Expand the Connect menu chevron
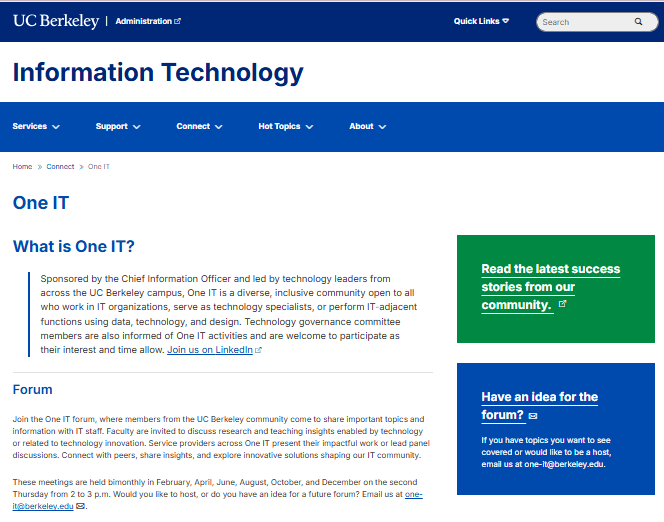 click(219, 127)
